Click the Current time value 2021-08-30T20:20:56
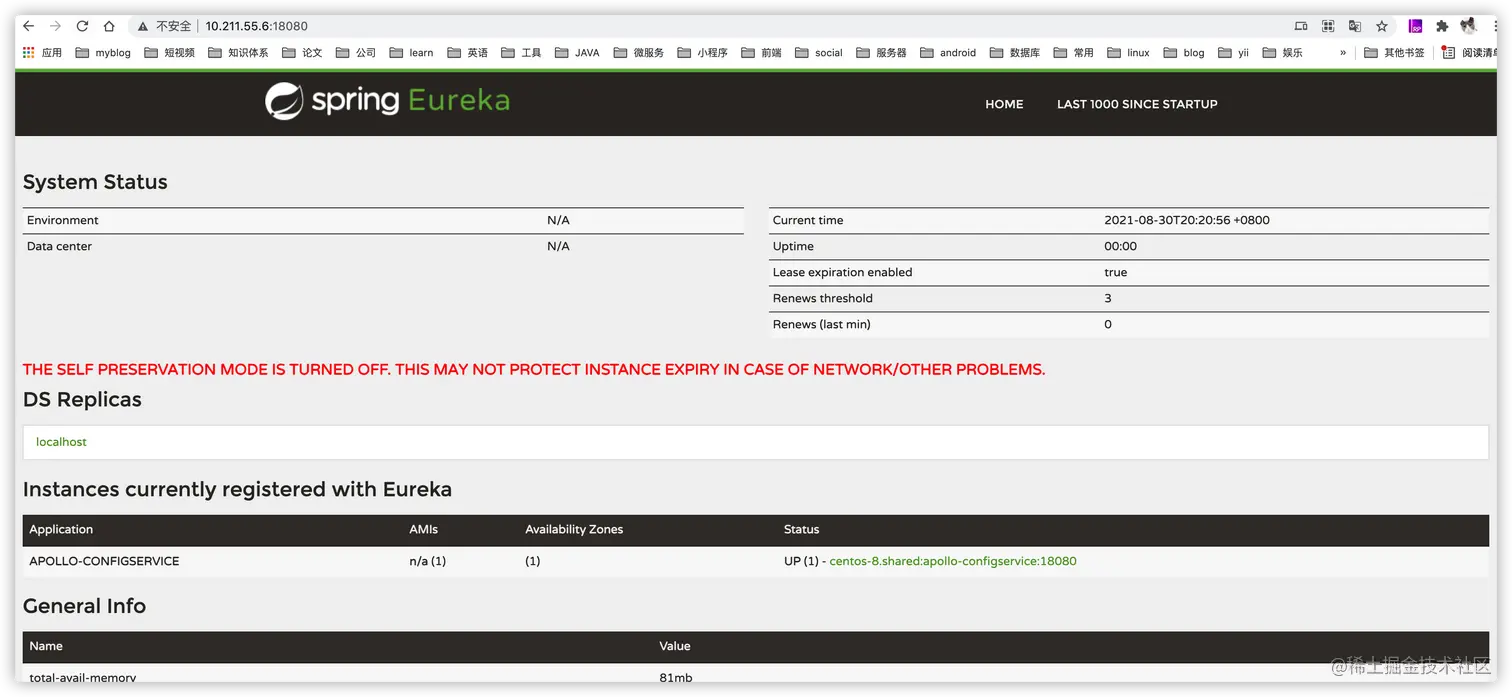Image resolution: width=1512 pixels, height=697 pixels. pyautogui.click(x=1187, y=220)
